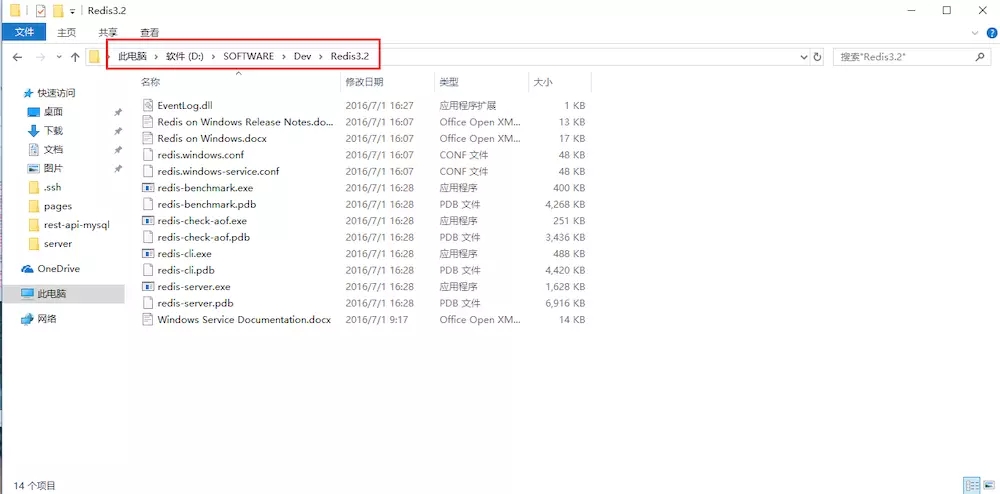The height and width of the screenshot is (494, 1000).
Task: Select redis-benchmark.exe application icon
Action: (x=147, y=188)
